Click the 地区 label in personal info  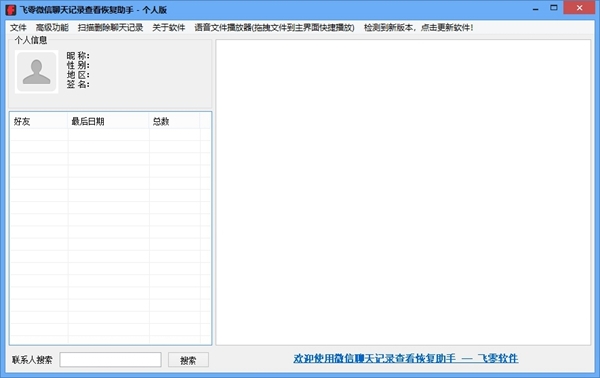coord(78,75)
